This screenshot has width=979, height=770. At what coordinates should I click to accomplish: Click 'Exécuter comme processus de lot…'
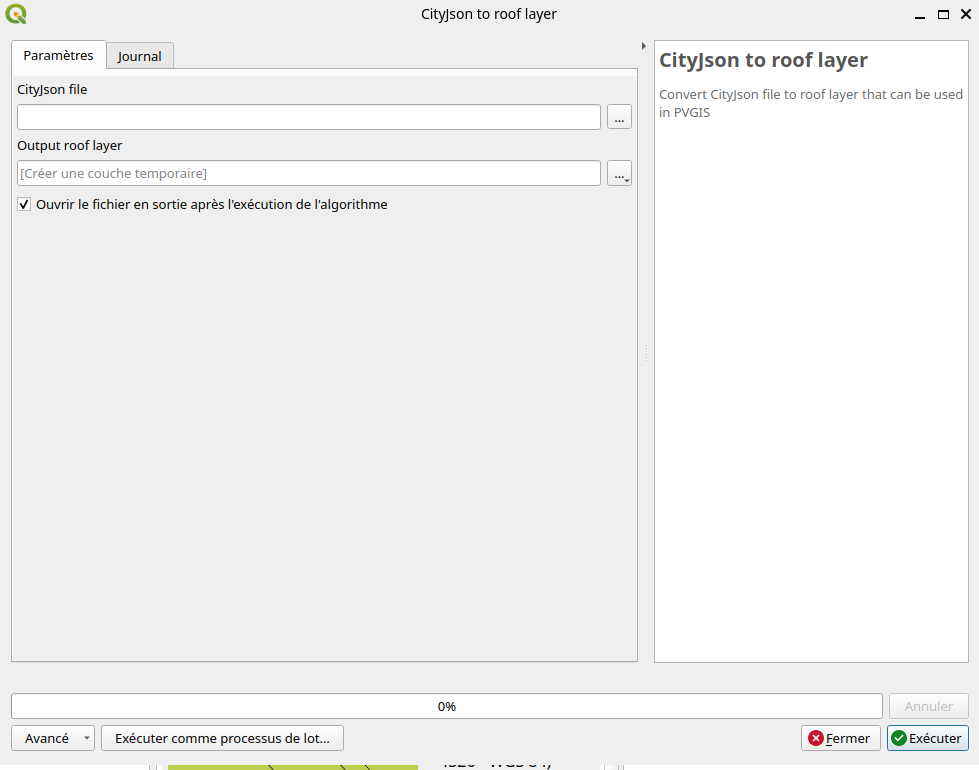click(222, 738)
